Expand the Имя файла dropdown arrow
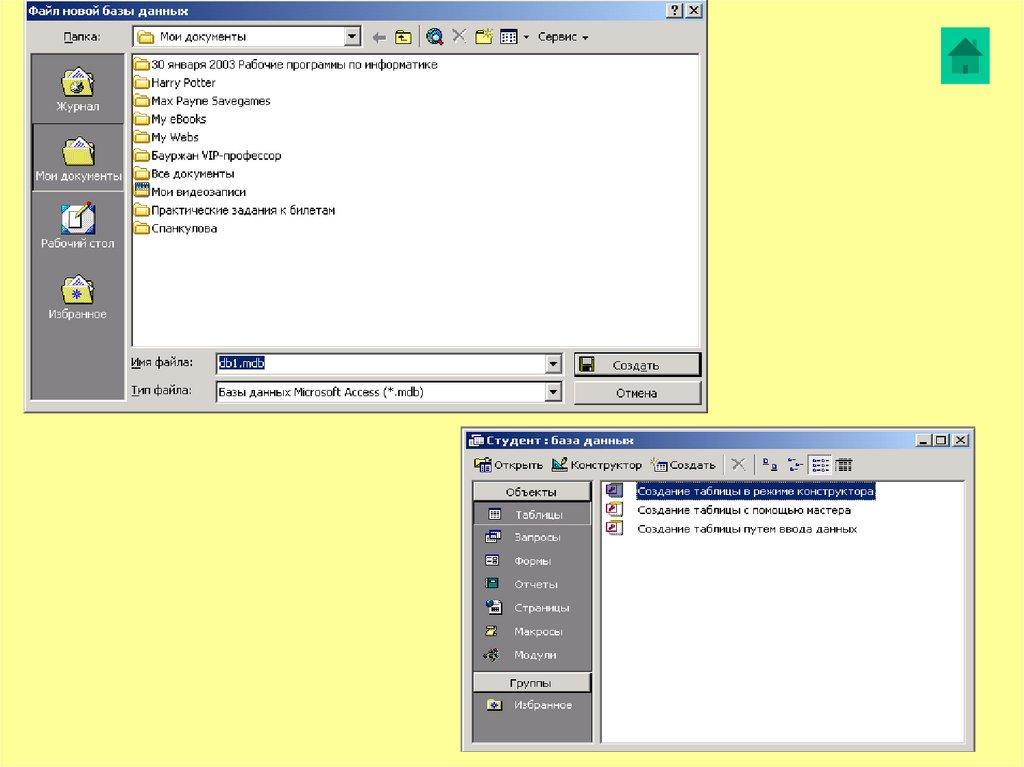 pos(553,365)
